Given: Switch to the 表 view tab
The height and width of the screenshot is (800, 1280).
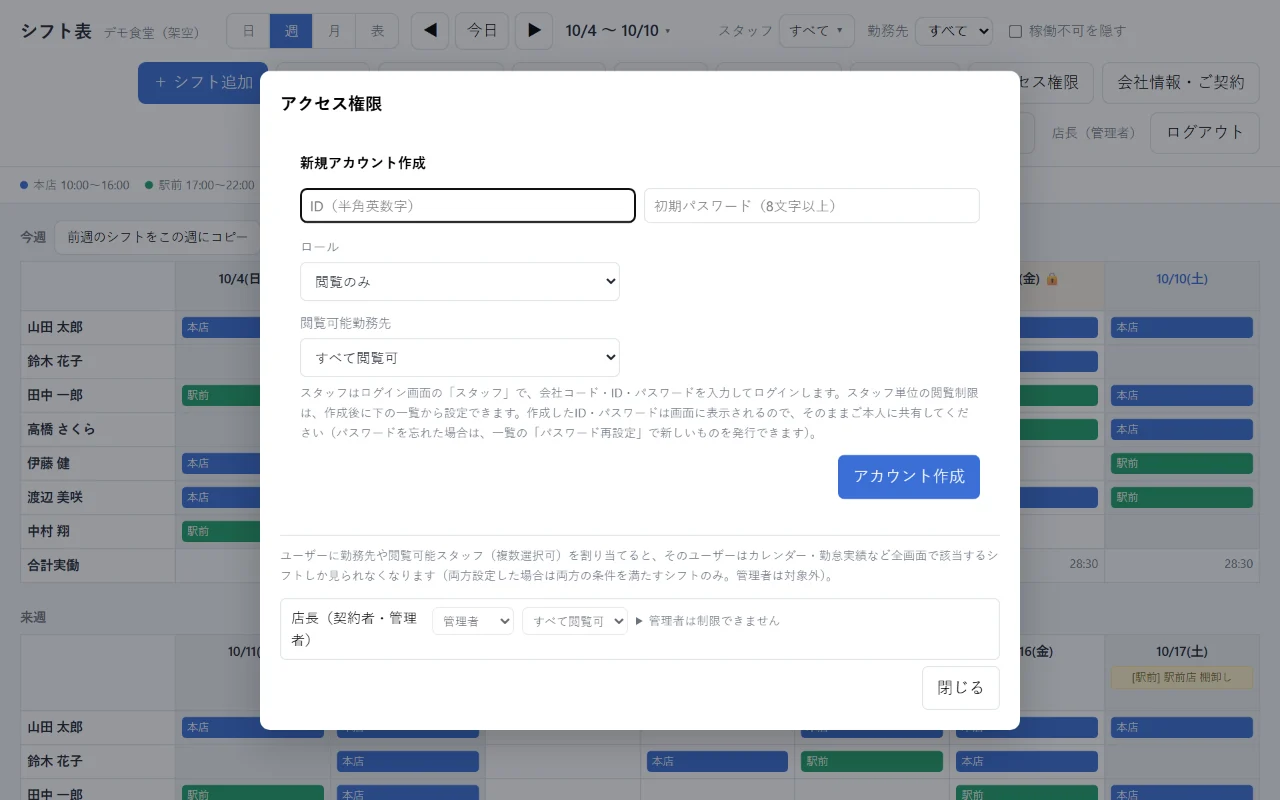Looking at the screenshot, I should point(377,31).
